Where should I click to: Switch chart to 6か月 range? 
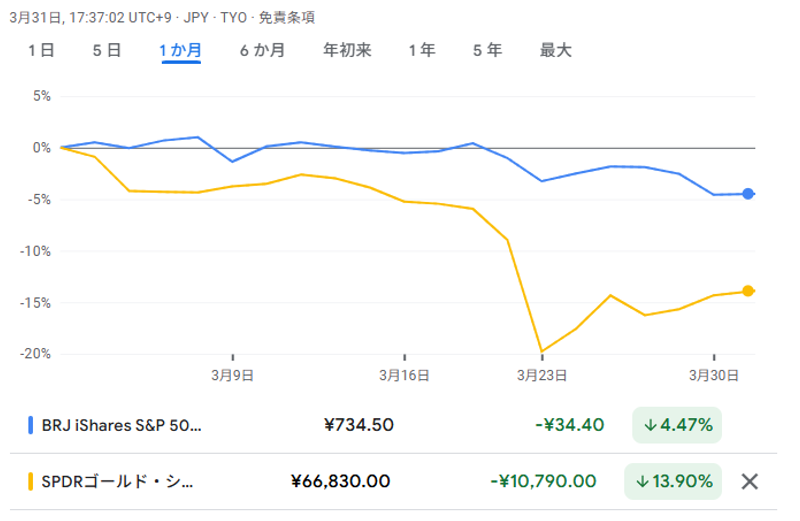(x=262, y=50)
